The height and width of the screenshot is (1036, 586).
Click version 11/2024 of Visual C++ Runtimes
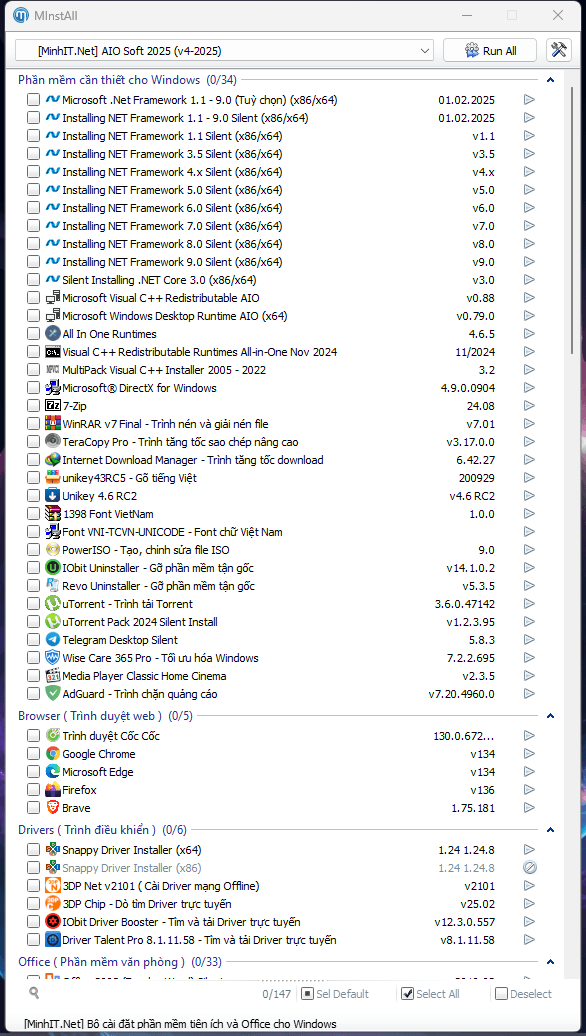click(x=474, y=352)
